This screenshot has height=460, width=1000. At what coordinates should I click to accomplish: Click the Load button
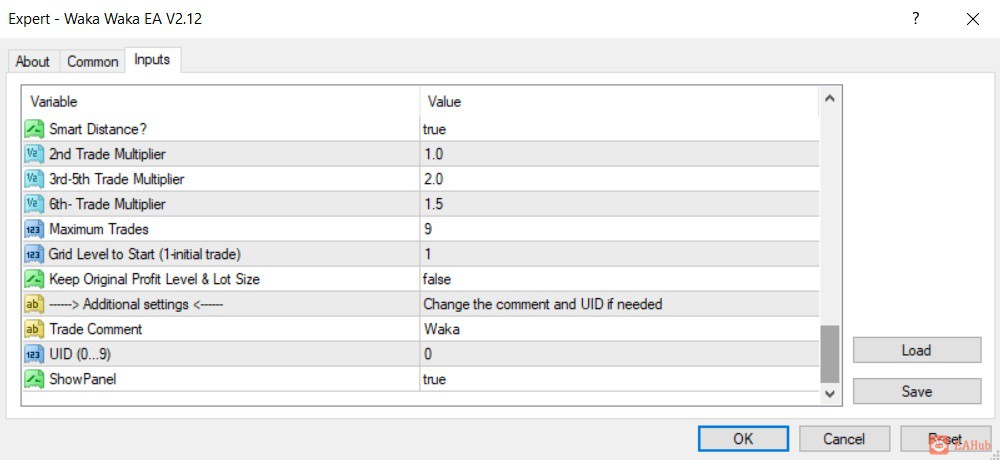pyautogui.click(x=916, y=350)
